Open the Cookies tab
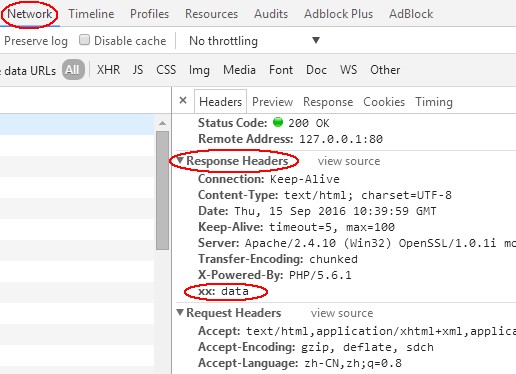 384,102
